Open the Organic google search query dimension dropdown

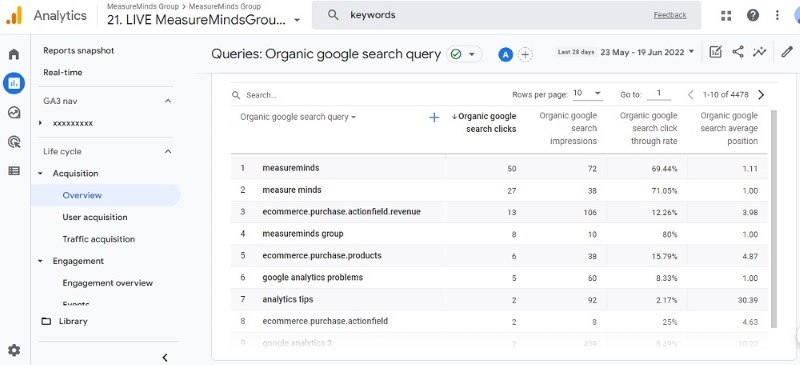(x=298, y=117)
